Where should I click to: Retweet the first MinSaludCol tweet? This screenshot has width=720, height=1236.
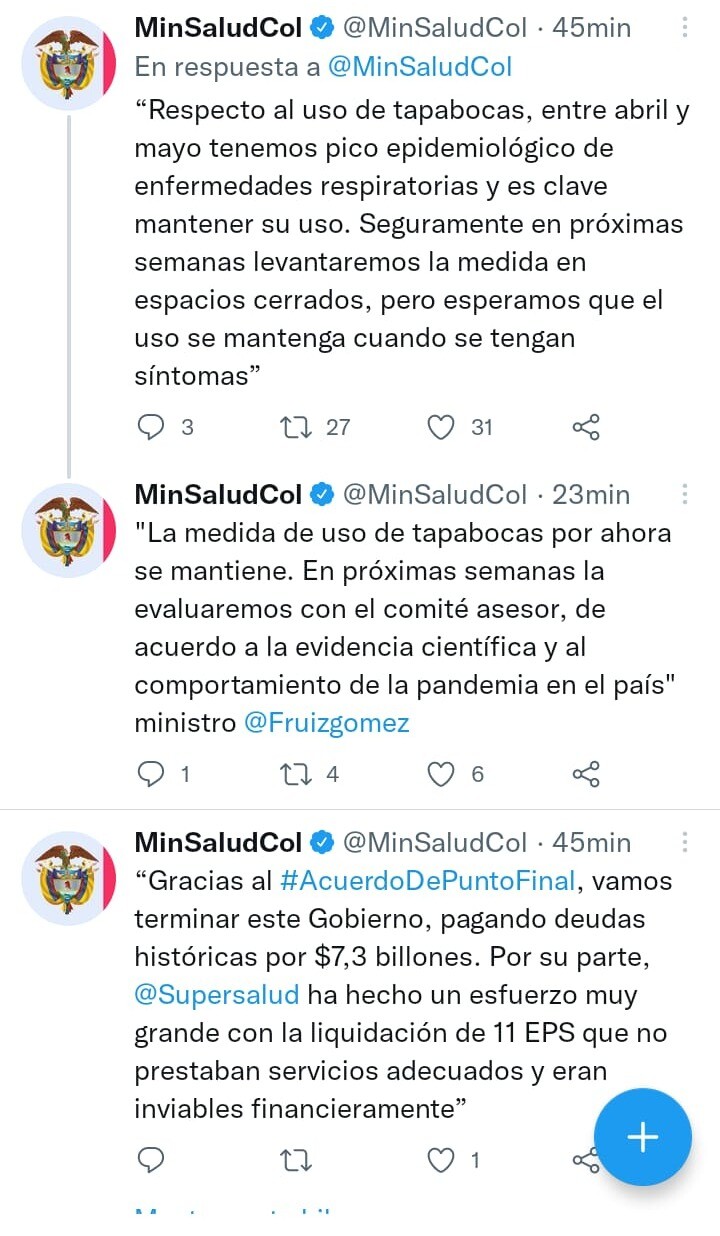295,427
